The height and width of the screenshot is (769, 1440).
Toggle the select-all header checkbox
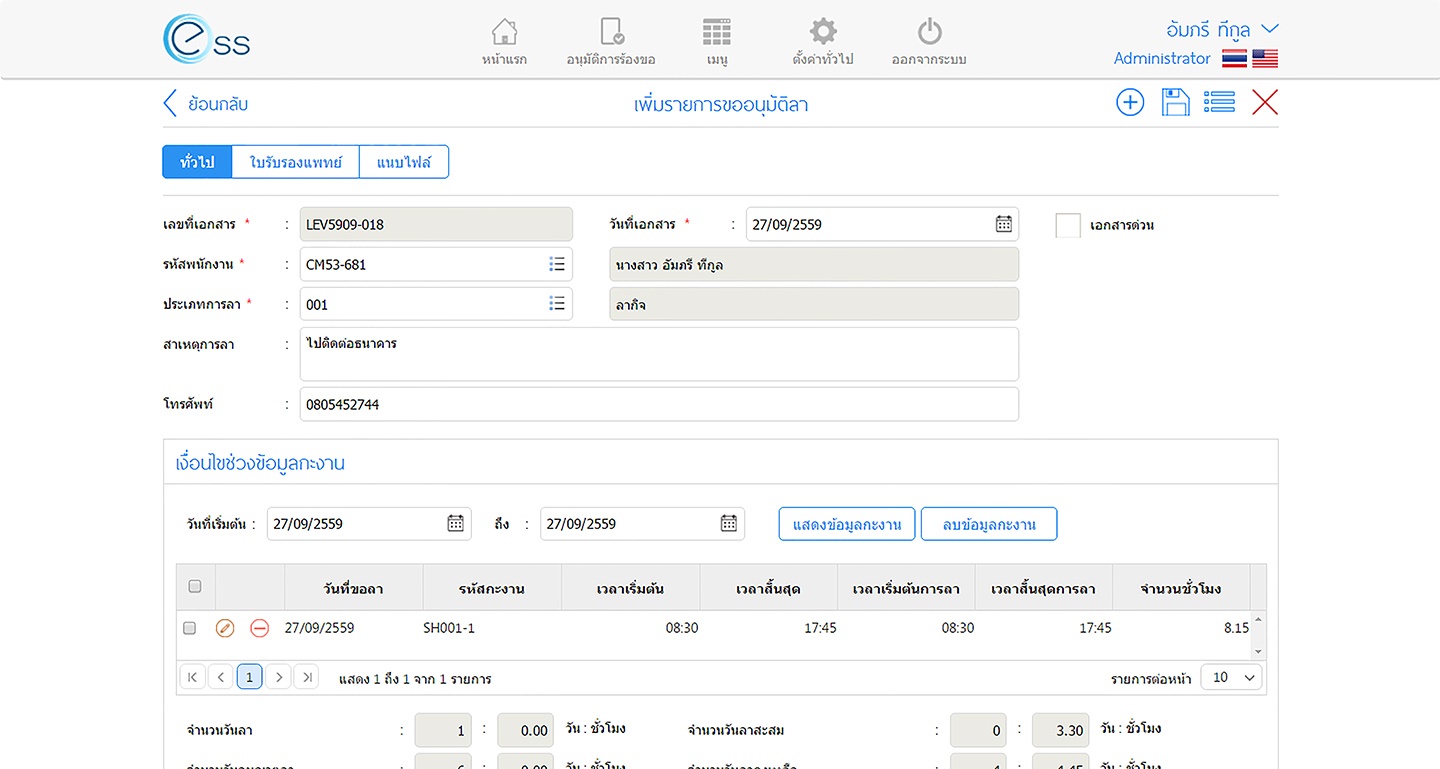pyautogui.click(x=195, y=587)
